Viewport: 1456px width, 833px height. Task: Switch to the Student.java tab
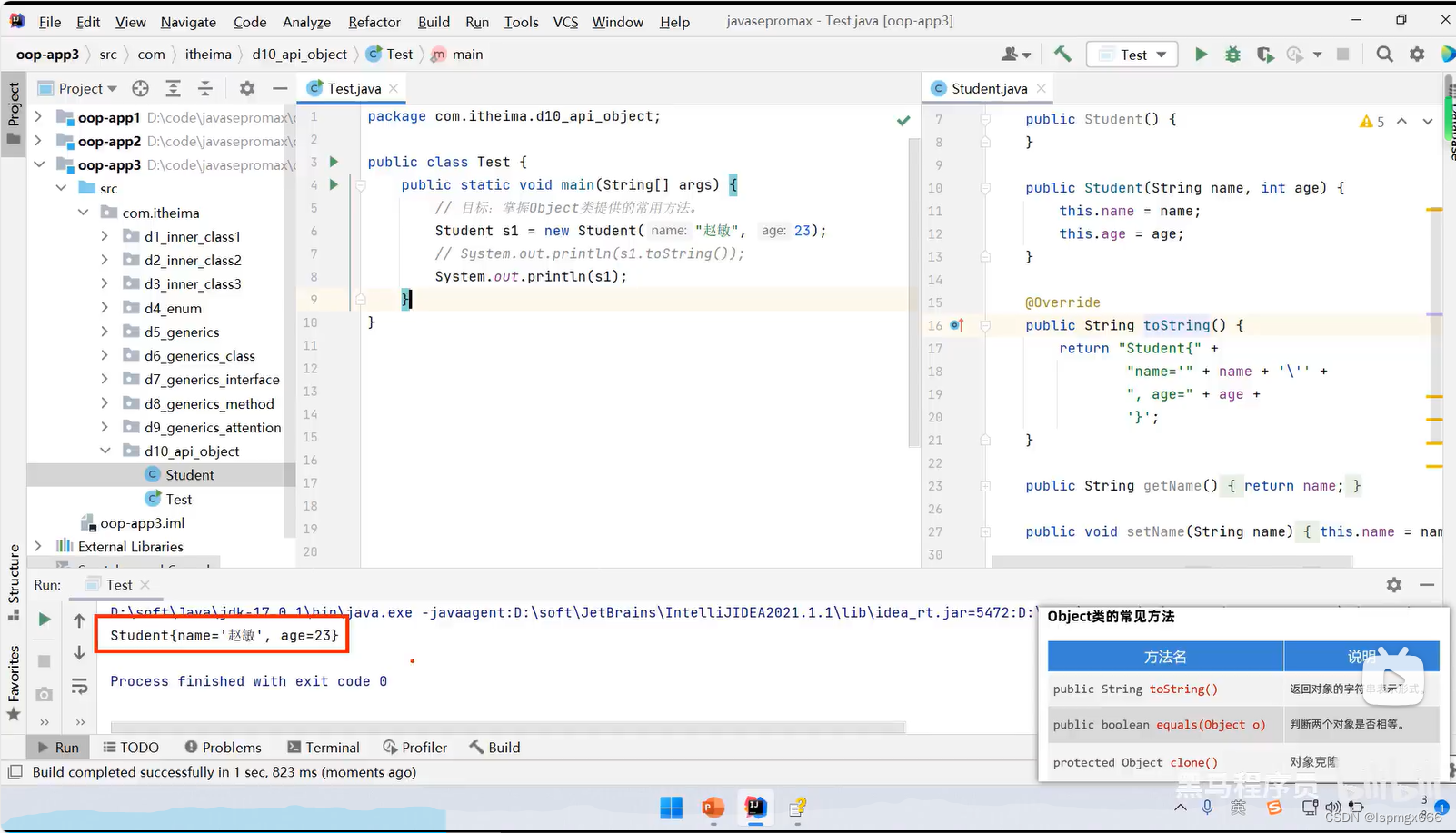tap(988, 88)
